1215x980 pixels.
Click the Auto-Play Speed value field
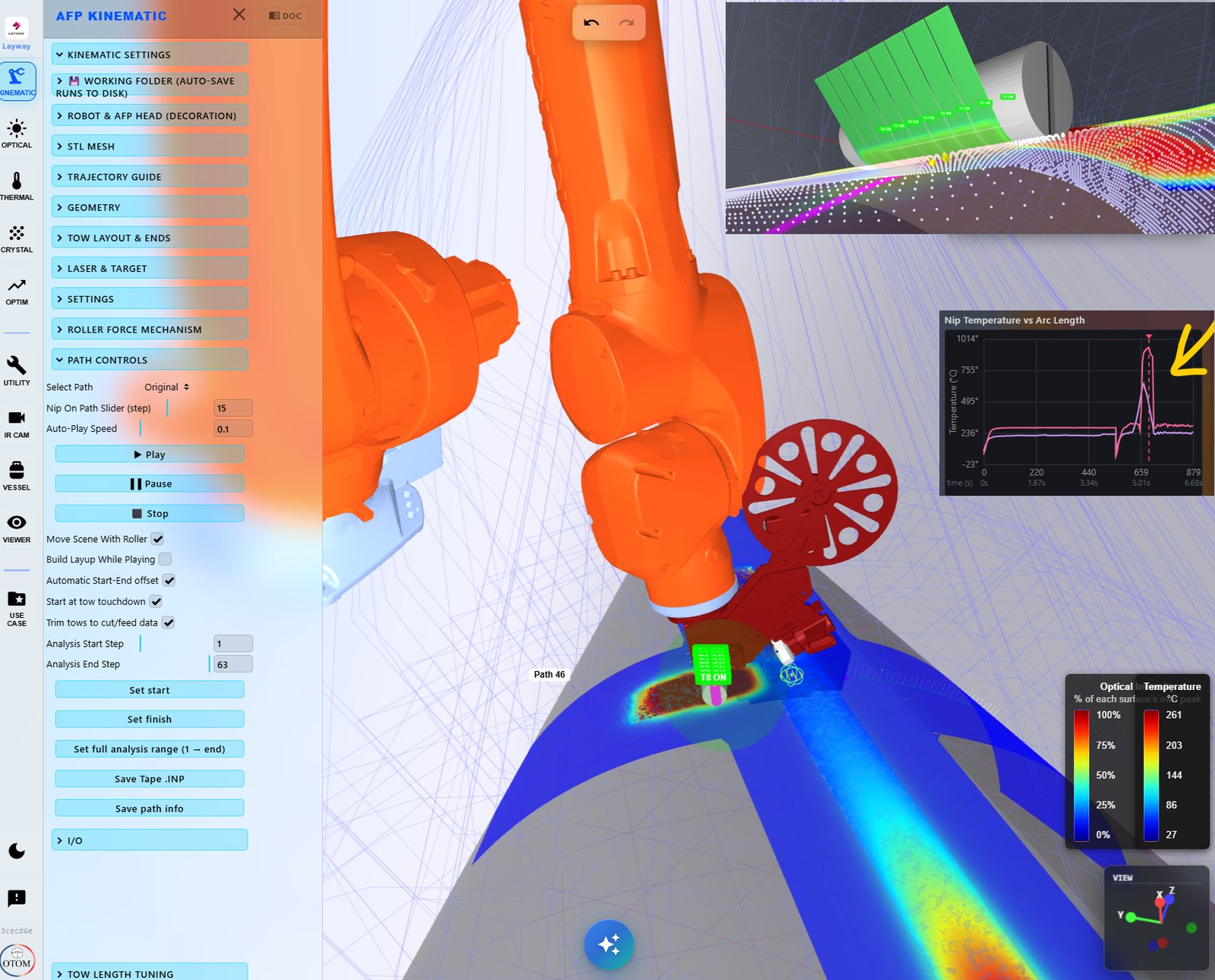coord(233,429)
